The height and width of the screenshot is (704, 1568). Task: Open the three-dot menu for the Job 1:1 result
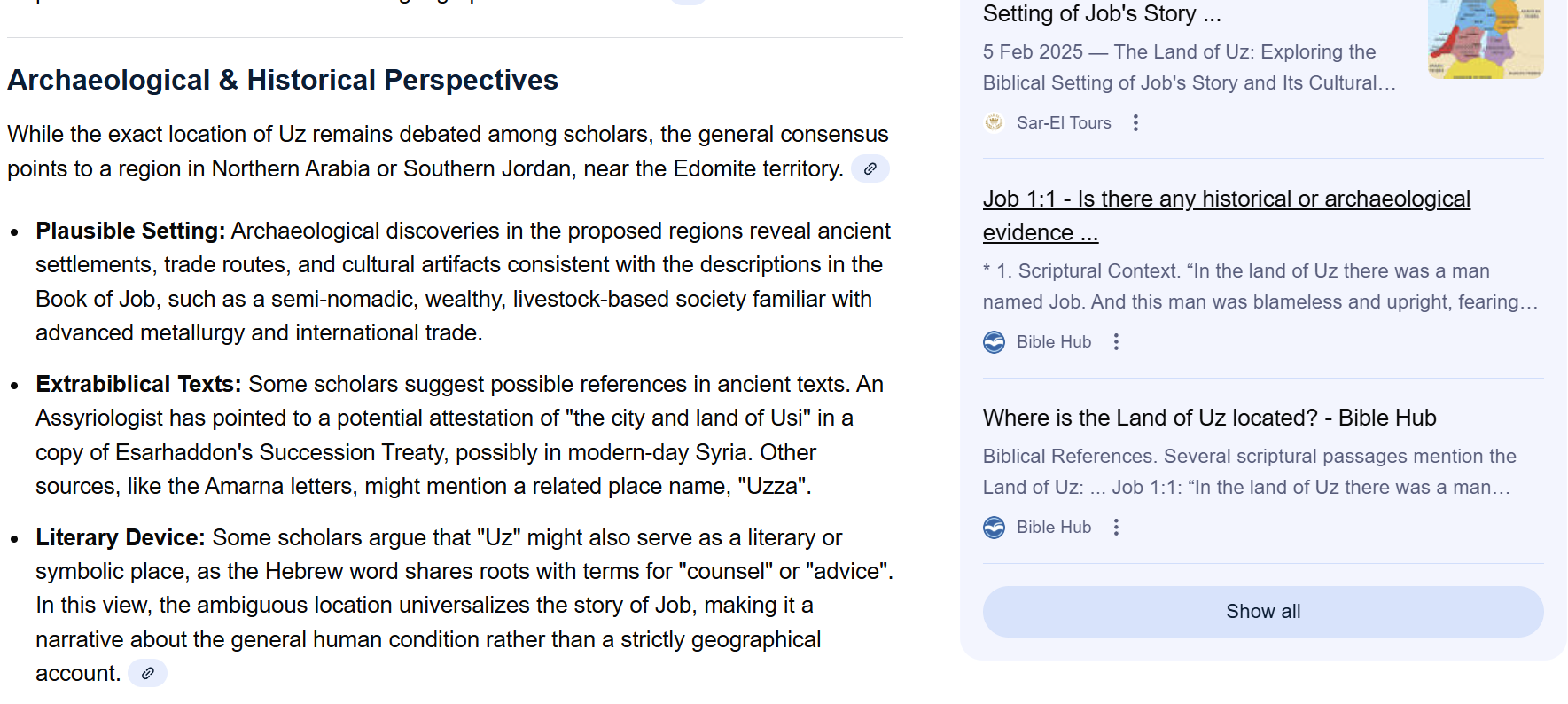[x=1116, y=342]
